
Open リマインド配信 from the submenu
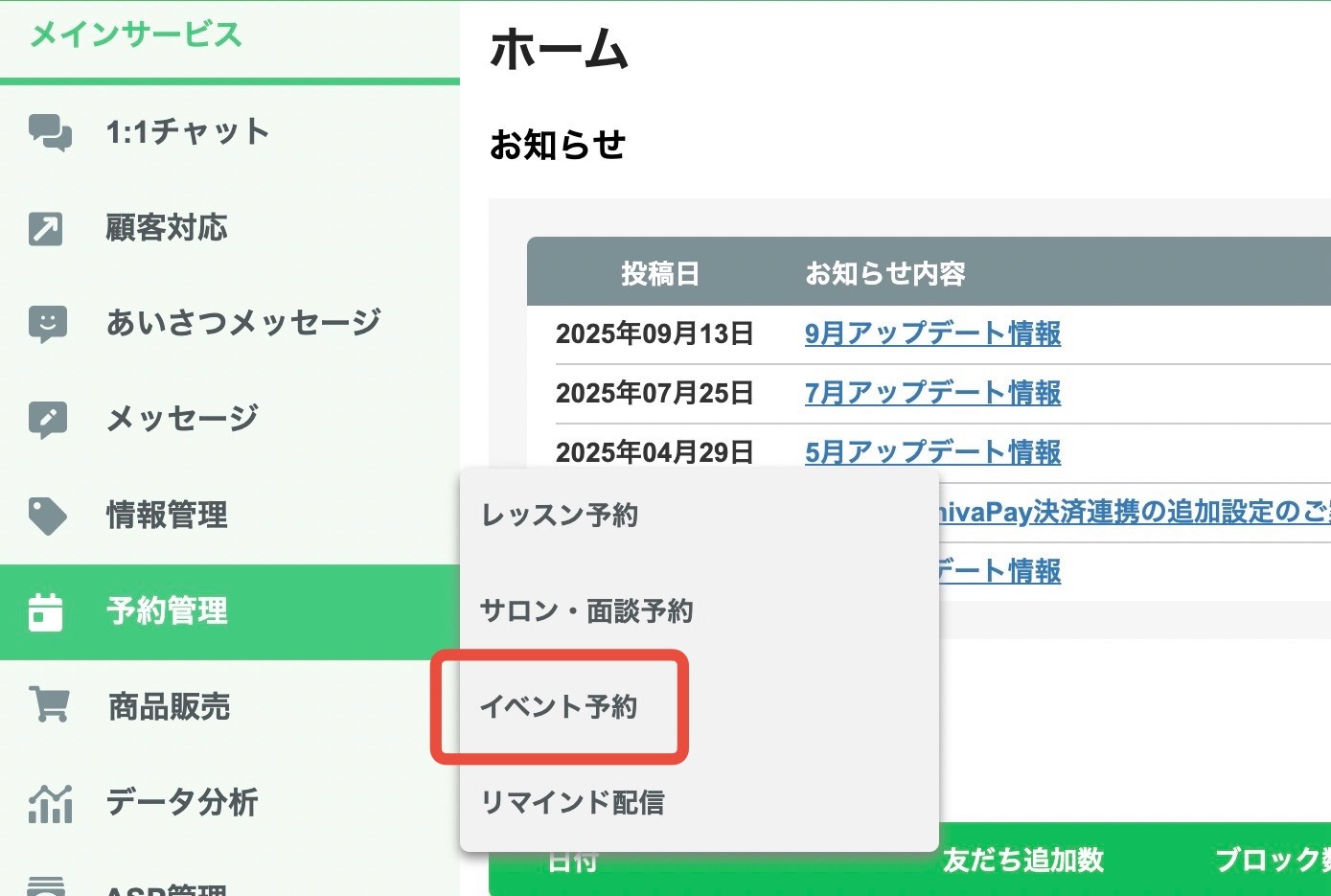click(572, 803)
